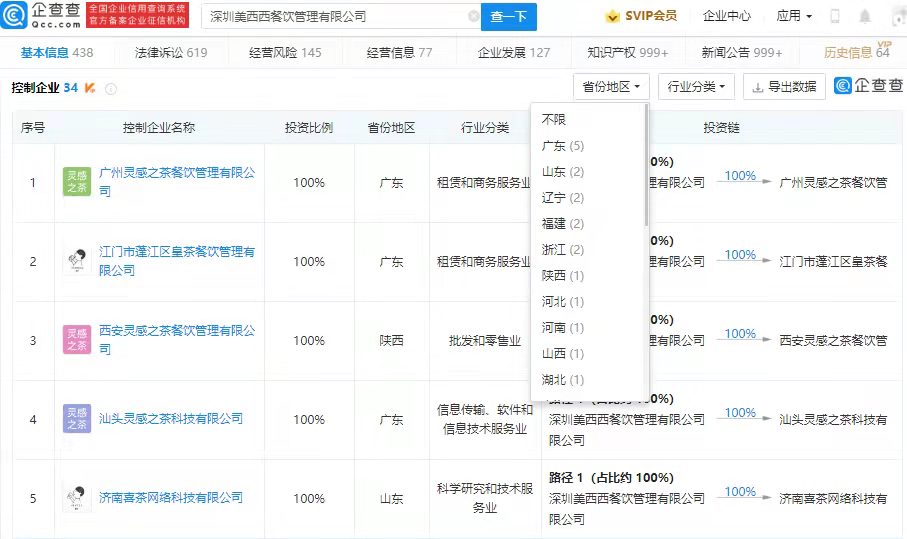Open the mobile phone icon in header
The width and height of the screenshot is (907, 539).
click(x=835, y=16)
